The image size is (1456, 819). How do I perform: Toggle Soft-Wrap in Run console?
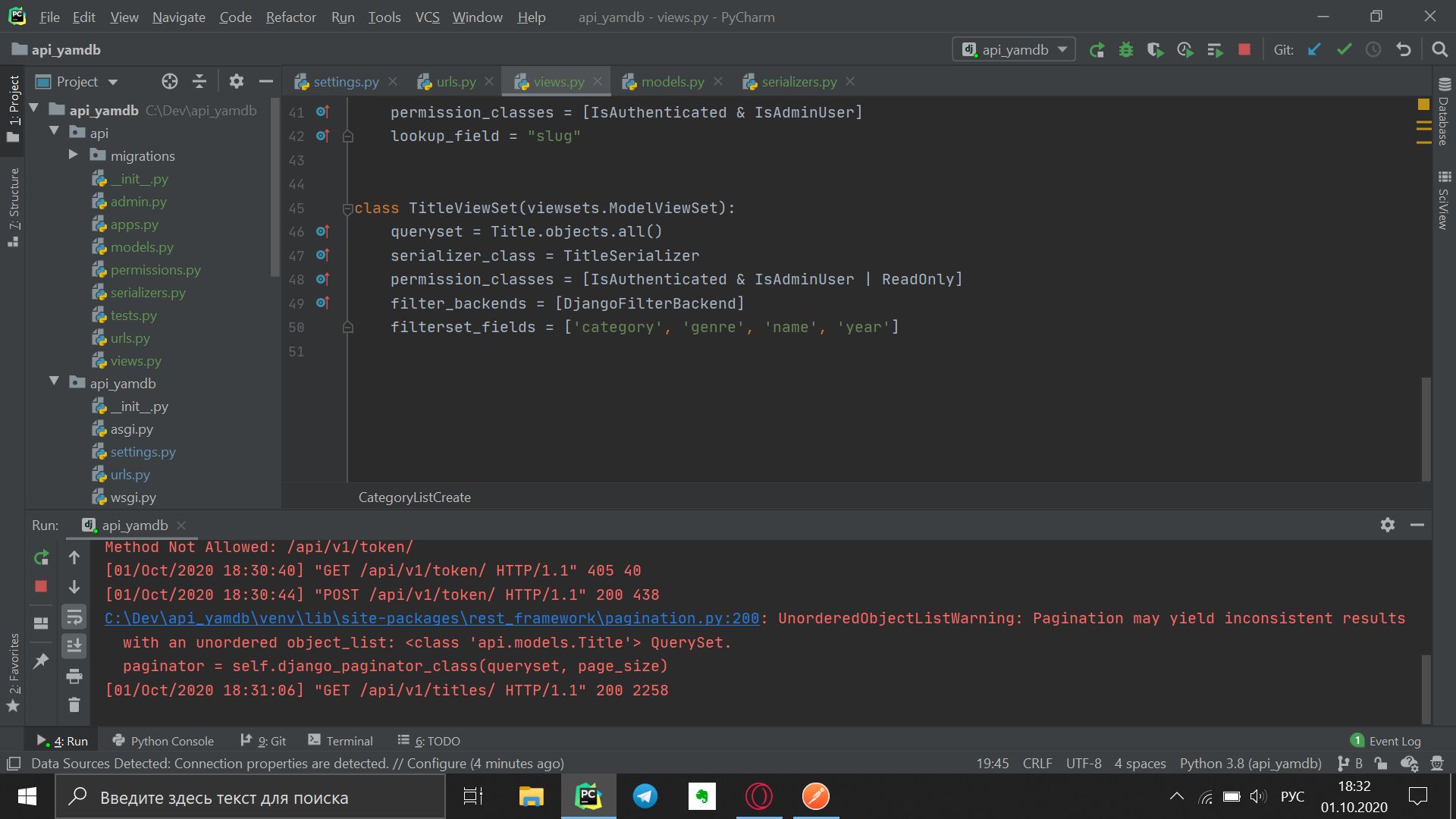click(x=74, y=617)
